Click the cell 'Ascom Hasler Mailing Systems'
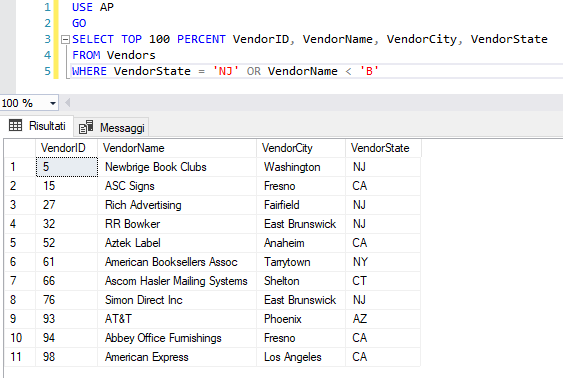Screen dimensions: 563x378 click(x=177, y=281)
